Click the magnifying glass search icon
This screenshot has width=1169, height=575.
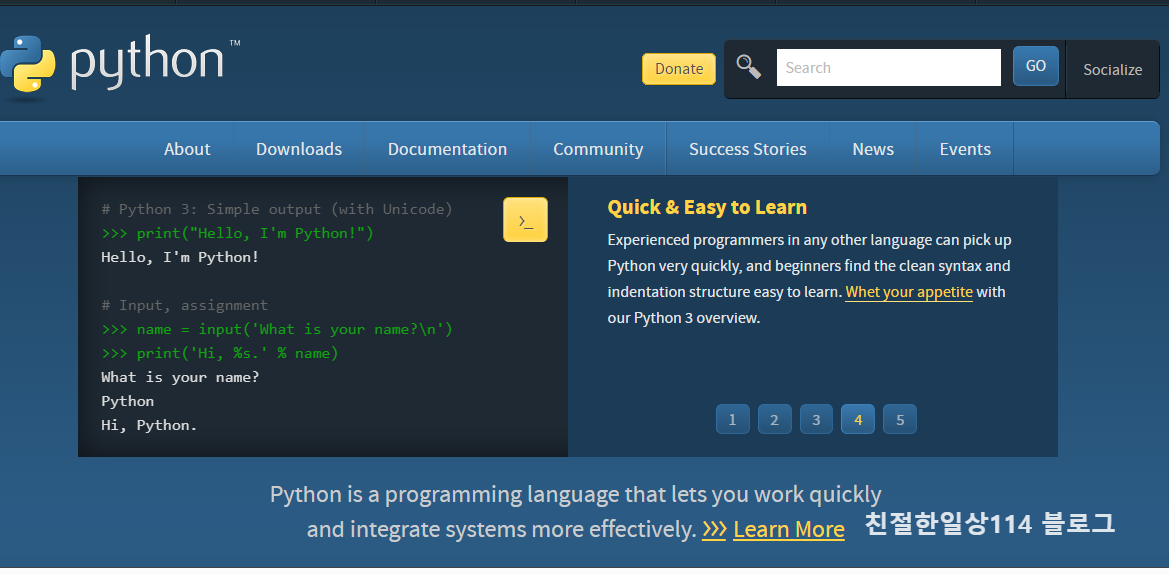749,66
